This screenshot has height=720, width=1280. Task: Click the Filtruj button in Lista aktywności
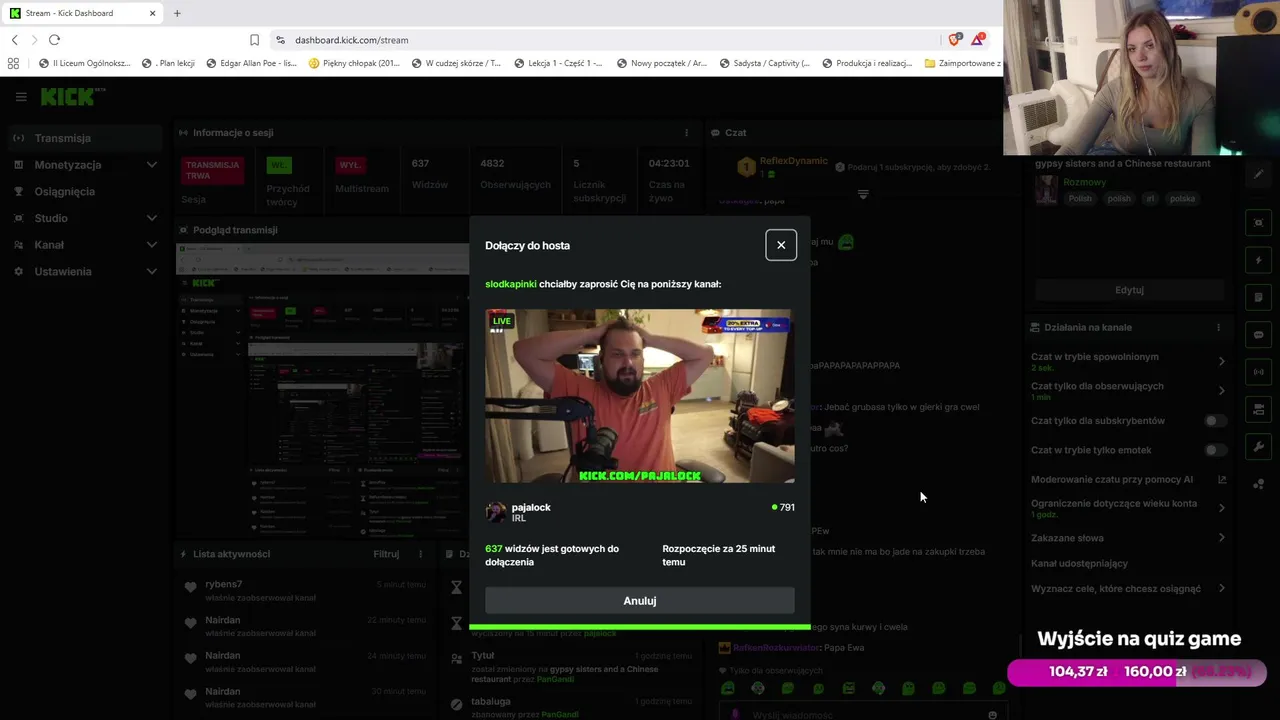[386, 554]
